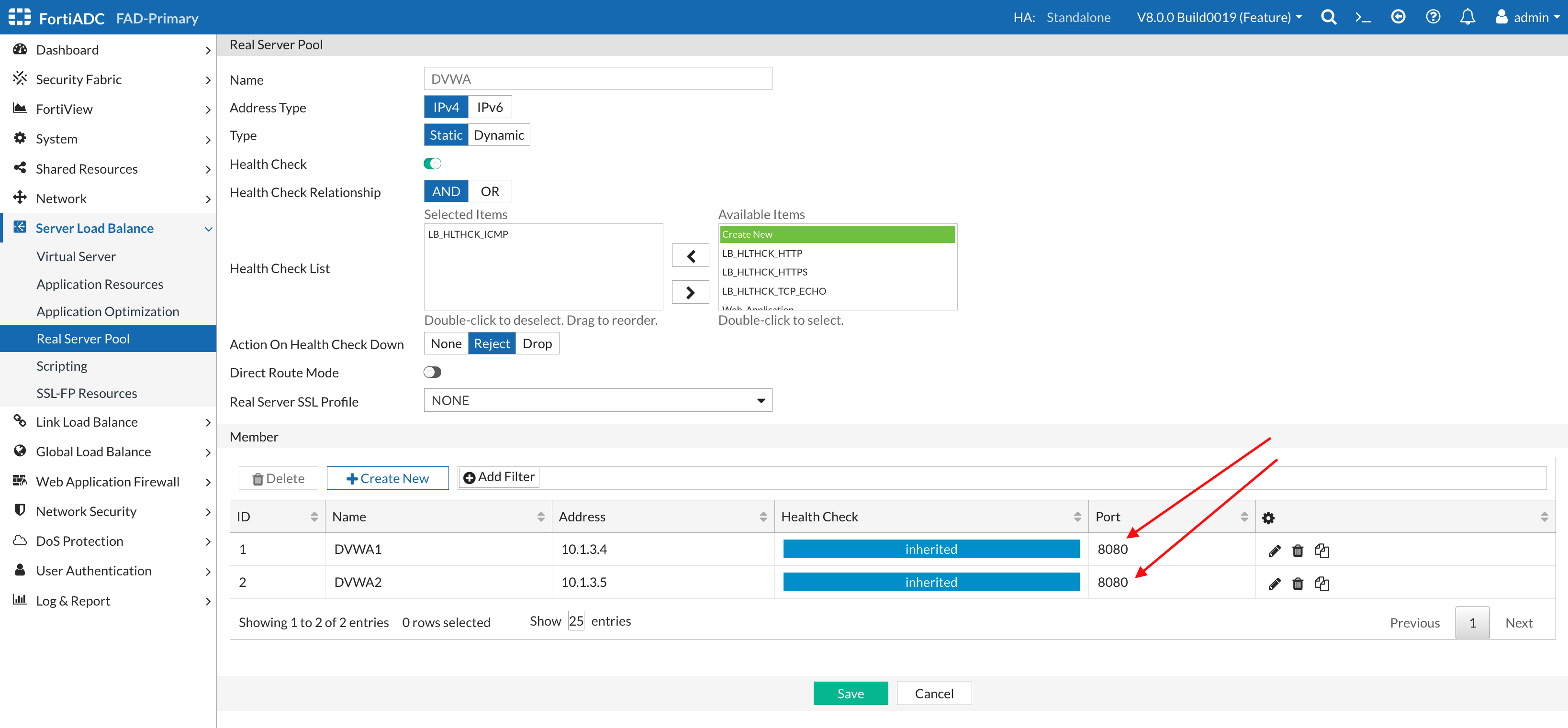Expand the Web Application Firewall menu
This screenshot has width=1568, height=728.
point(108,481)
